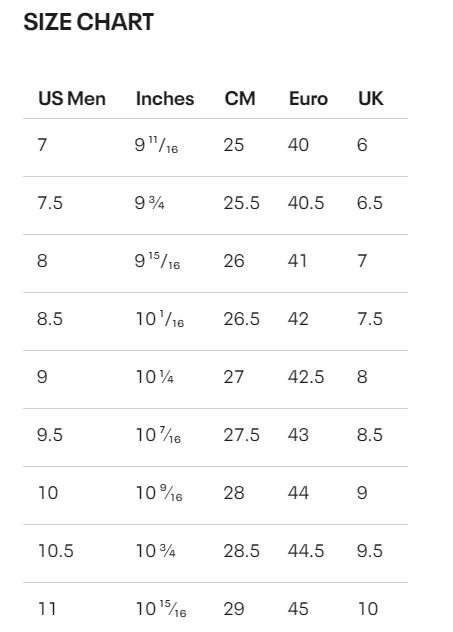
Task: Click Euro size 42.5 value
Action: click(305, 377)
